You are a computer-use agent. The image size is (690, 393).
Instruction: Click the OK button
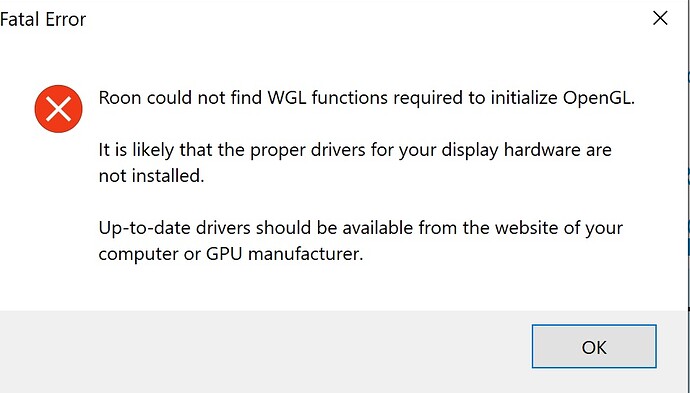tap(594, 346)
